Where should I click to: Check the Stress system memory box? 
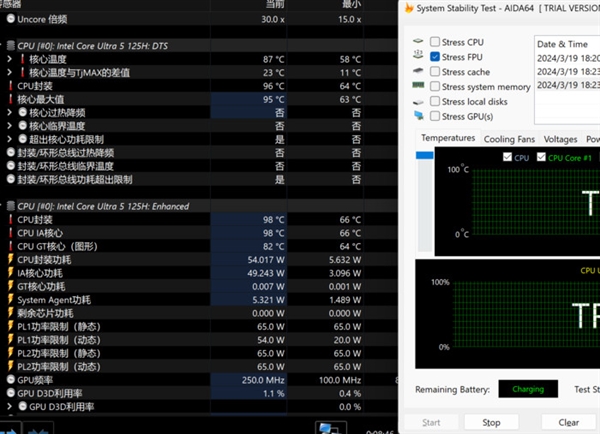435,87
